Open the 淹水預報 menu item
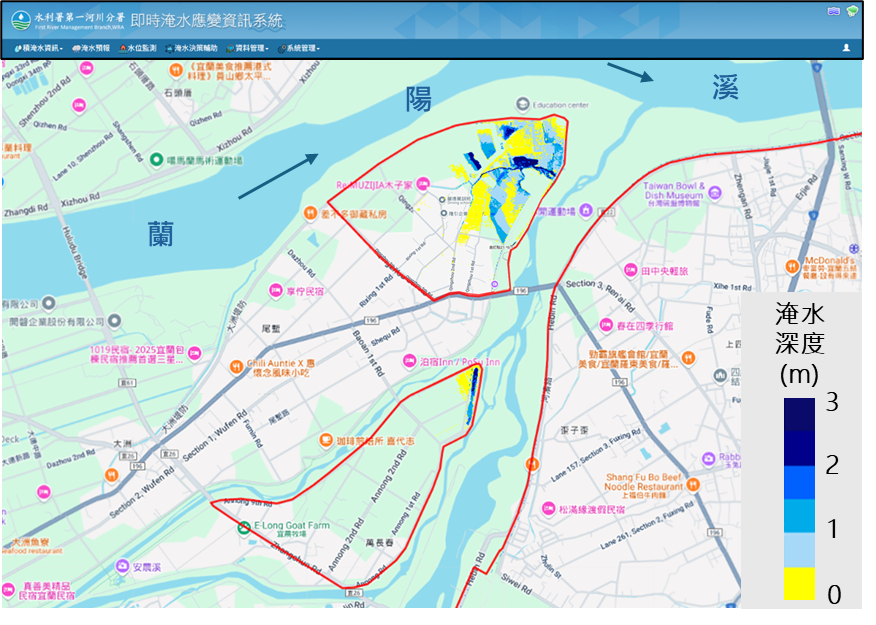The height and width of the screenshot is (625, 876). 91,48
